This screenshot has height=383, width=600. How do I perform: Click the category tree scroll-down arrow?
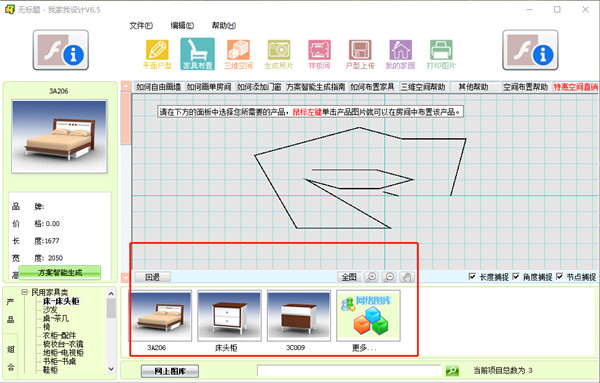[x=111, y=369]
